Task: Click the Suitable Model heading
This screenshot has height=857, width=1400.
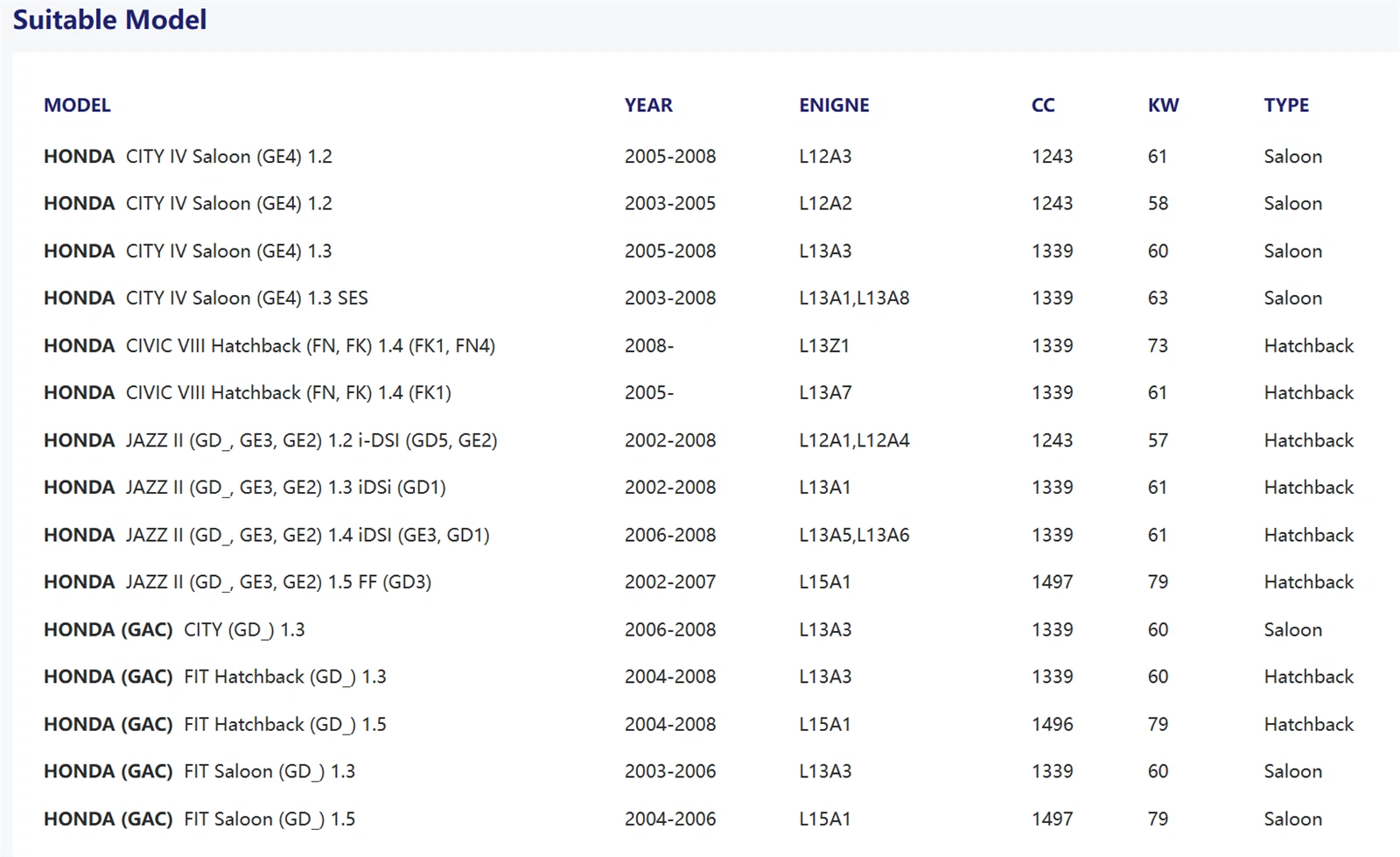Action: pos(109,19)
